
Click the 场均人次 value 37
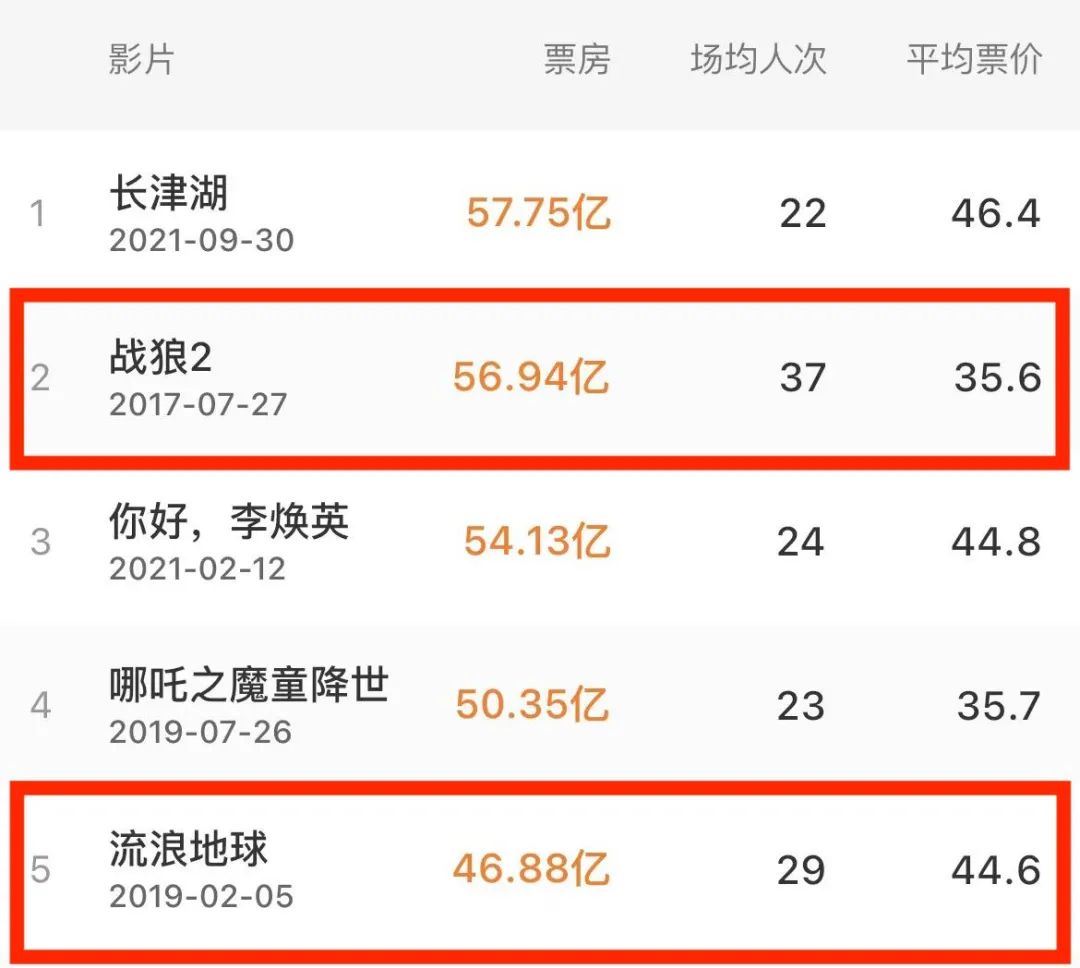[x=803, y=377]
